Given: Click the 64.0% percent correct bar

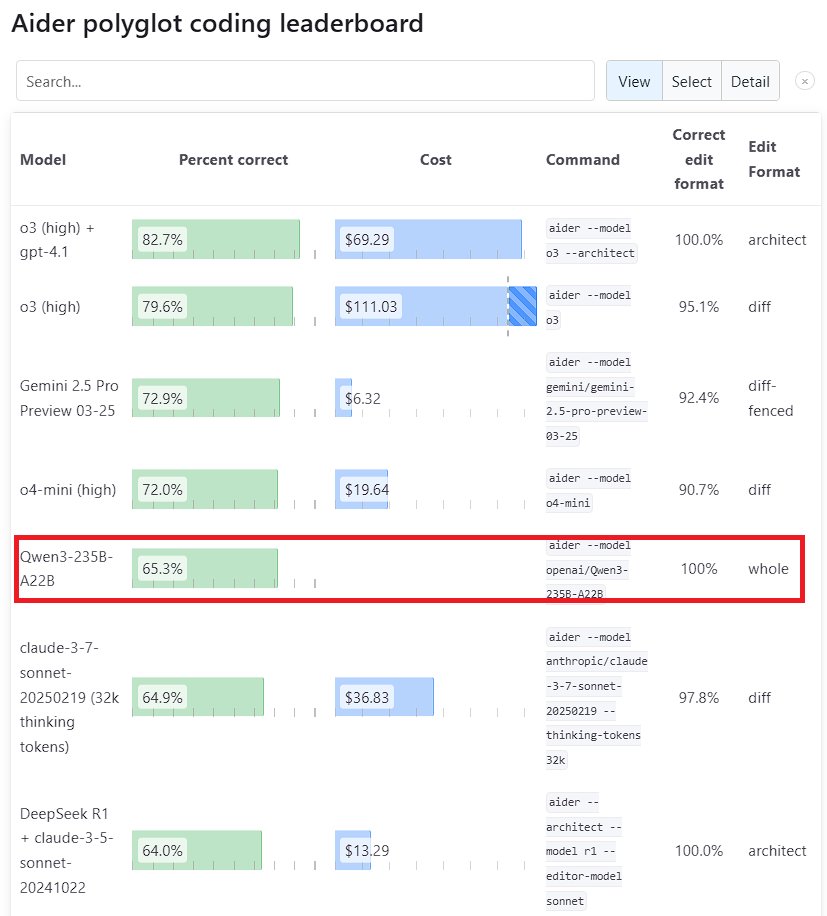Looking at the screenshot, I should pyautogui.click(x=197, y=851).
